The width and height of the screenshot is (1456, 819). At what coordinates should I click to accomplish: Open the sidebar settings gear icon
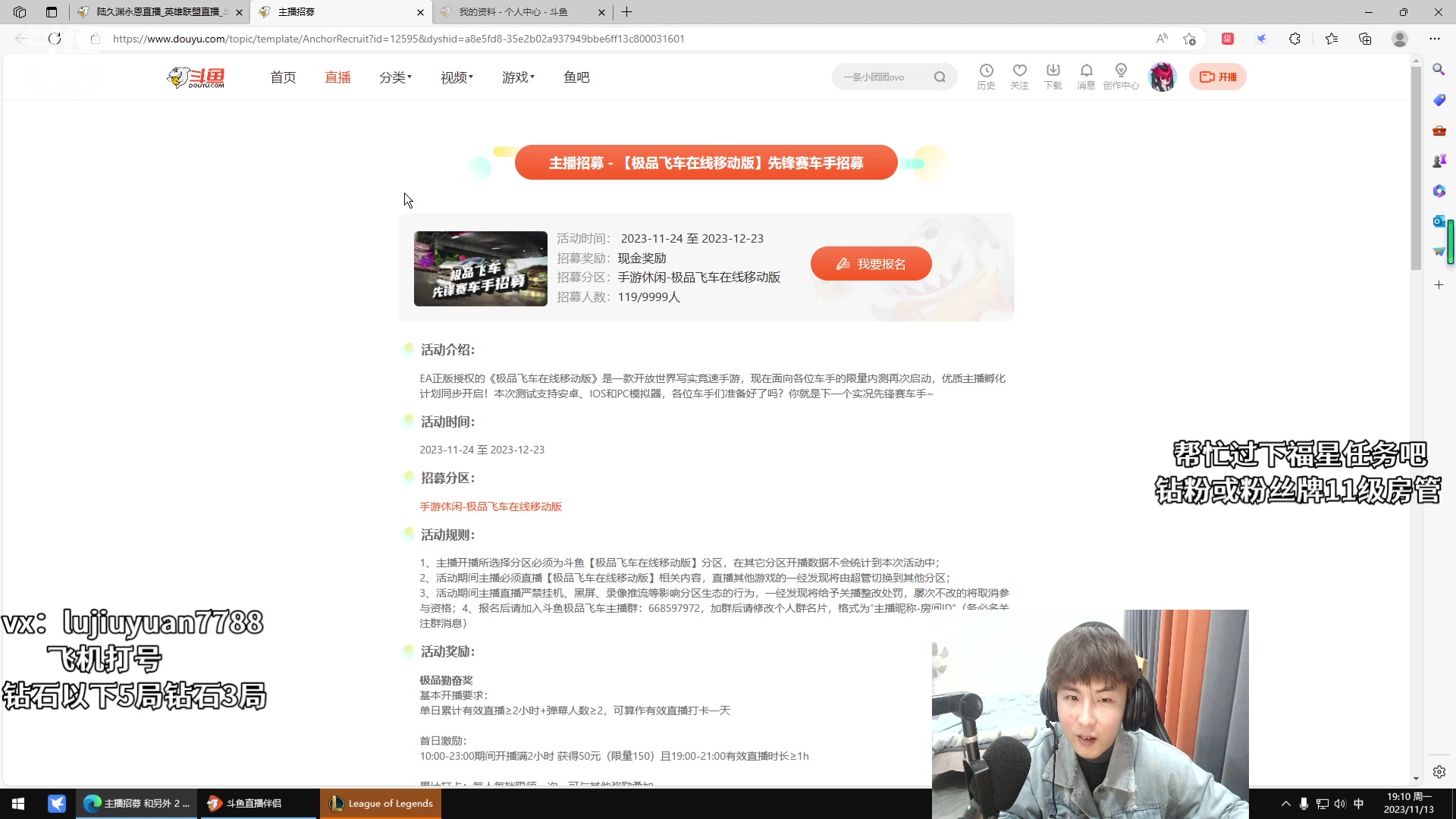click(1439, 772)
